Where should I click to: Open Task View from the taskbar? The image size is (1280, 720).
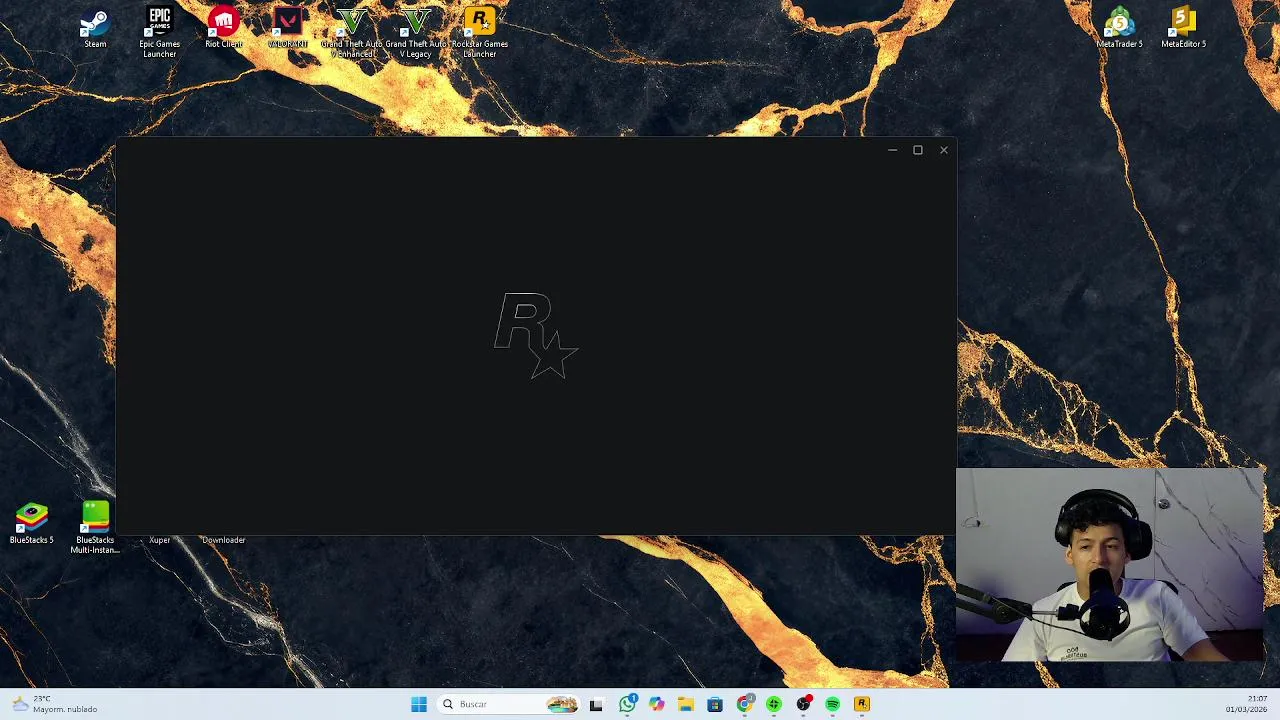596,704
